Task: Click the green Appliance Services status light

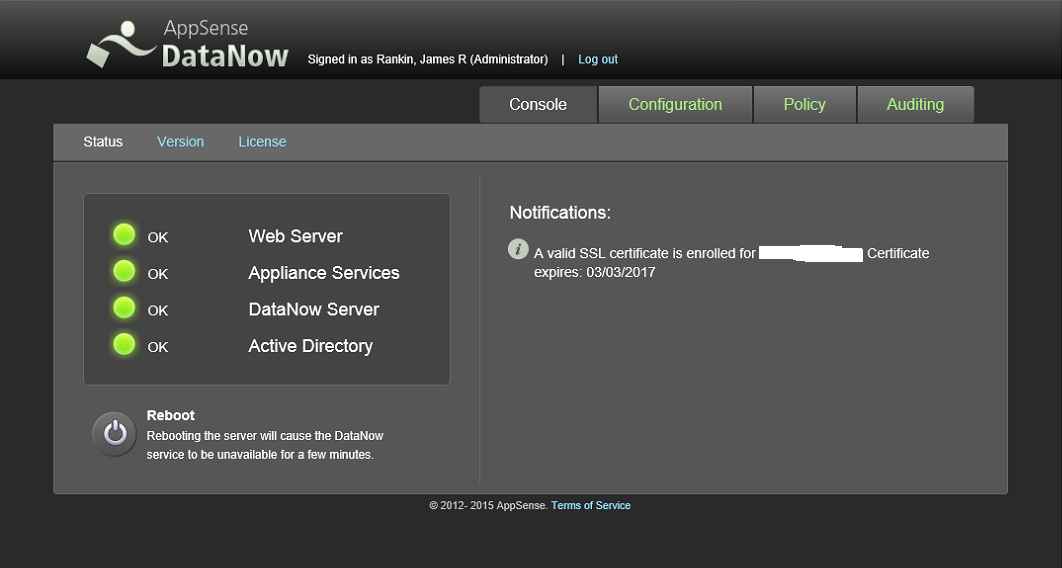Action: pyautogui.click(x=124, y=271)
